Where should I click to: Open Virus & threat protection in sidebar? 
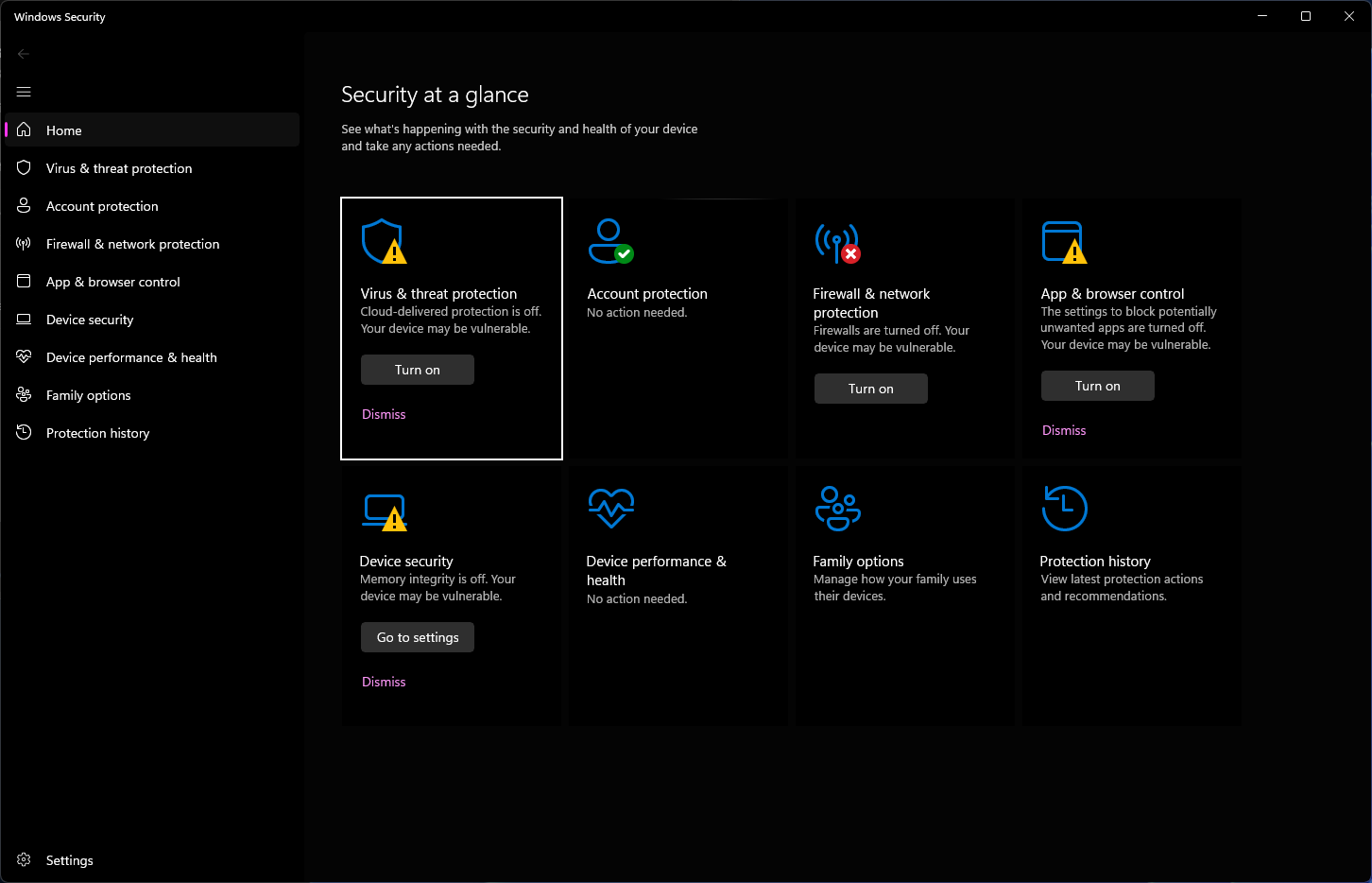152,167
